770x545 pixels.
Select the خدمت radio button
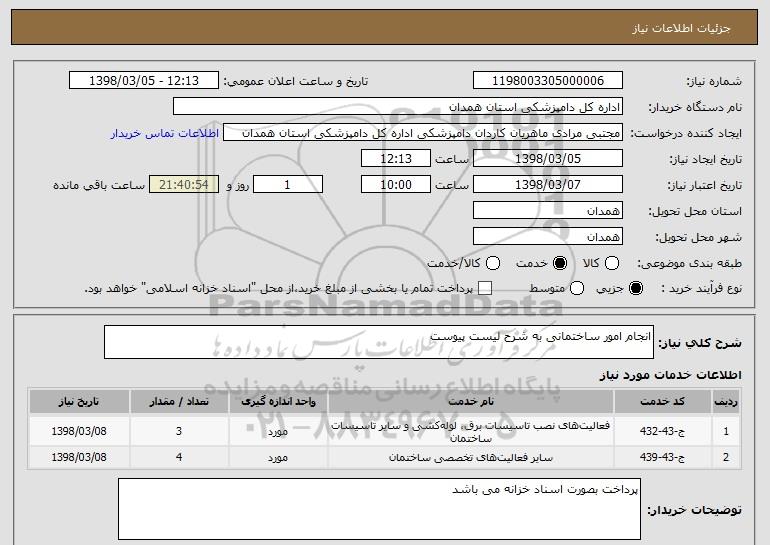[x=560, y=263]
